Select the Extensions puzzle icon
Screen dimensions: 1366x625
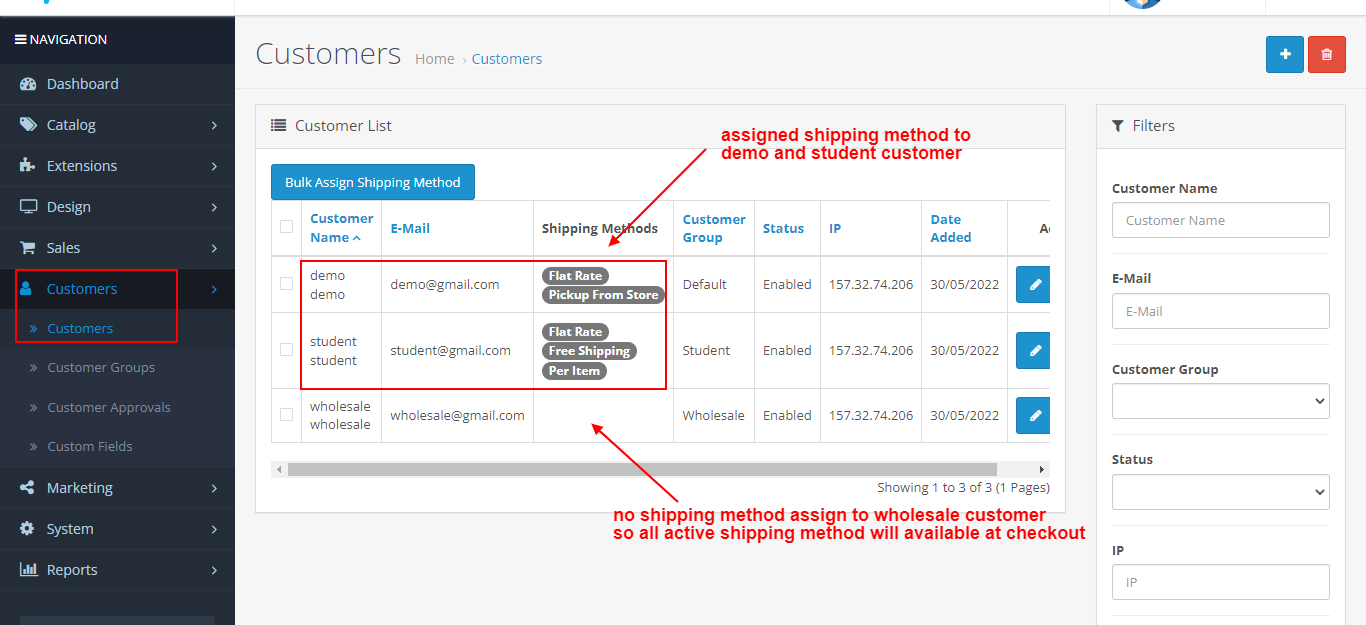click(x=27, y=166)
